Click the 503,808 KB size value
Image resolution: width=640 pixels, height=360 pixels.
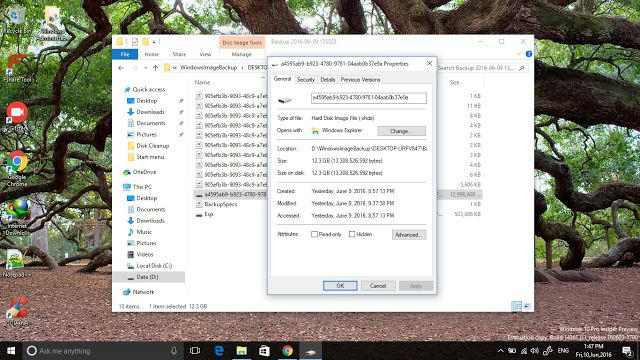click(467, 214)
